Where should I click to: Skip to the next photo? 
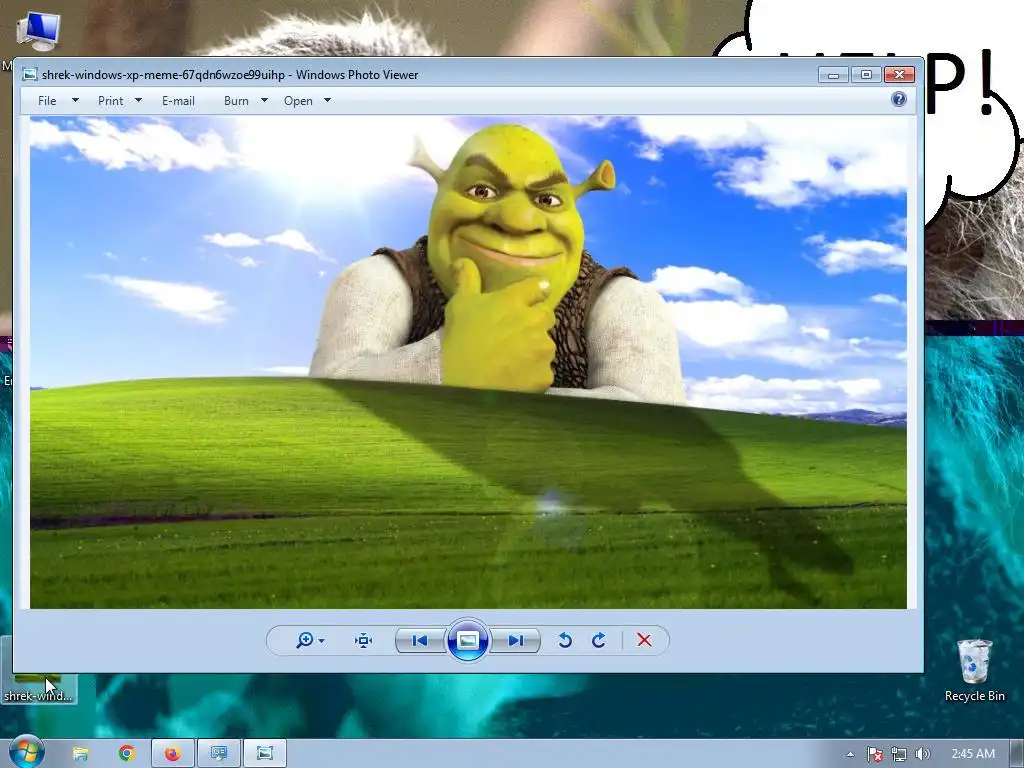click(x=515, y=641)
